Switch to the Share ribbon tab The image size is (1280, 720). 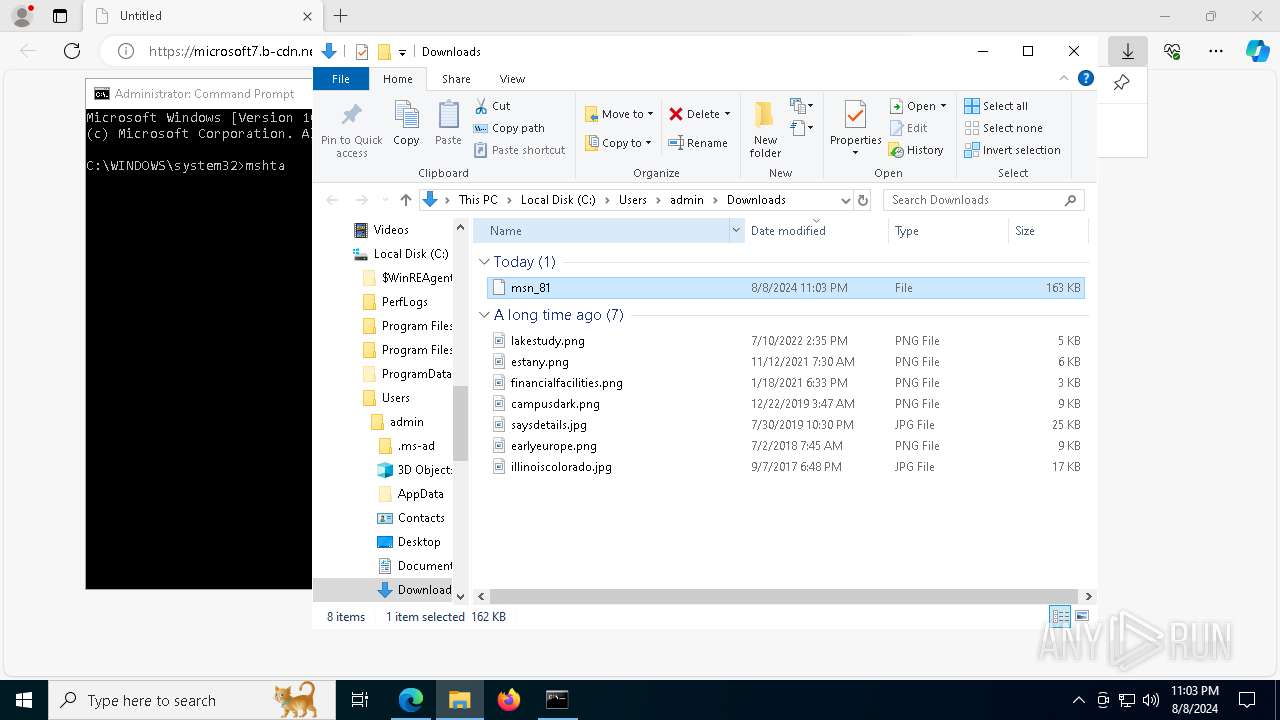point(456,79)
